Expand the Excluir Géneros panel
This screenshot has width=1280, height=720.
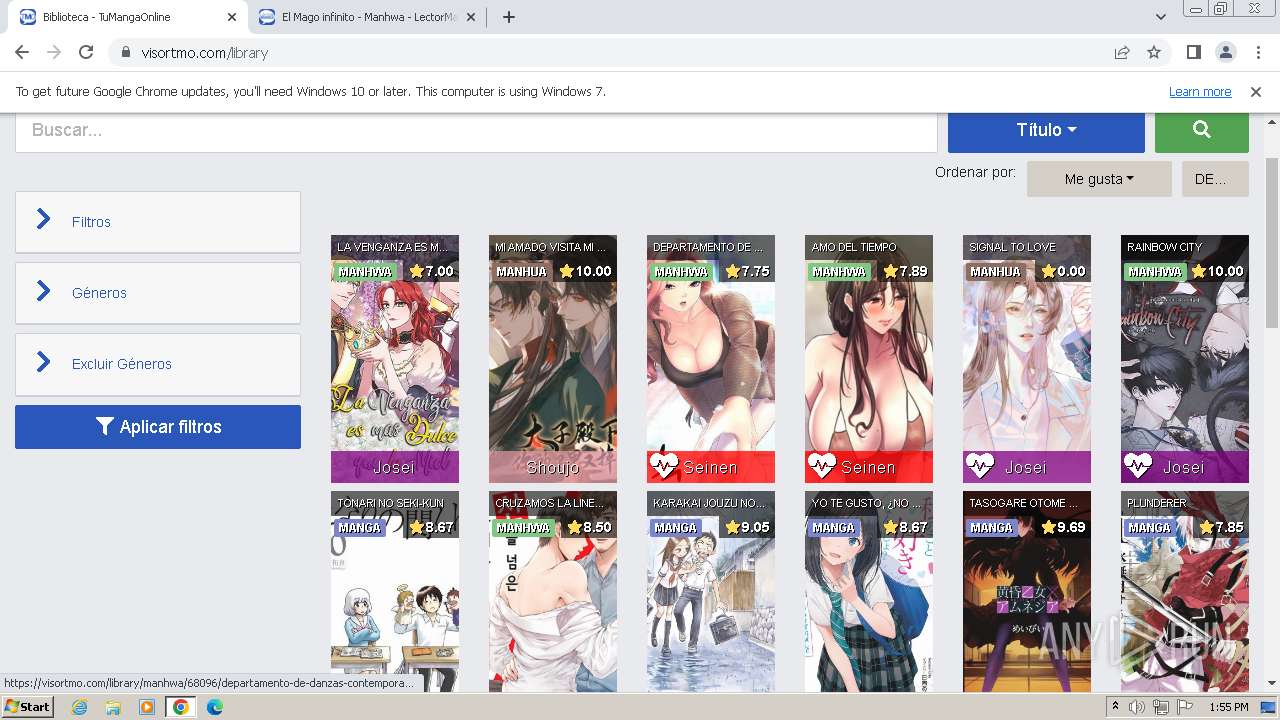(158, 364)
